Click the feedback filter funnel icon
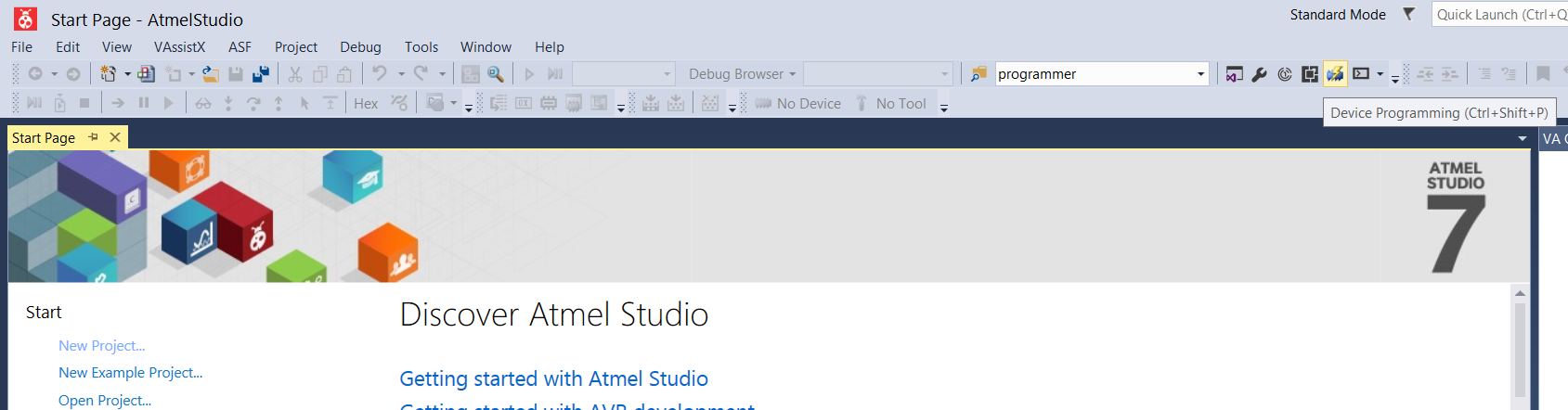This screenshot has height=410, width=1568. pos(1408,14)
